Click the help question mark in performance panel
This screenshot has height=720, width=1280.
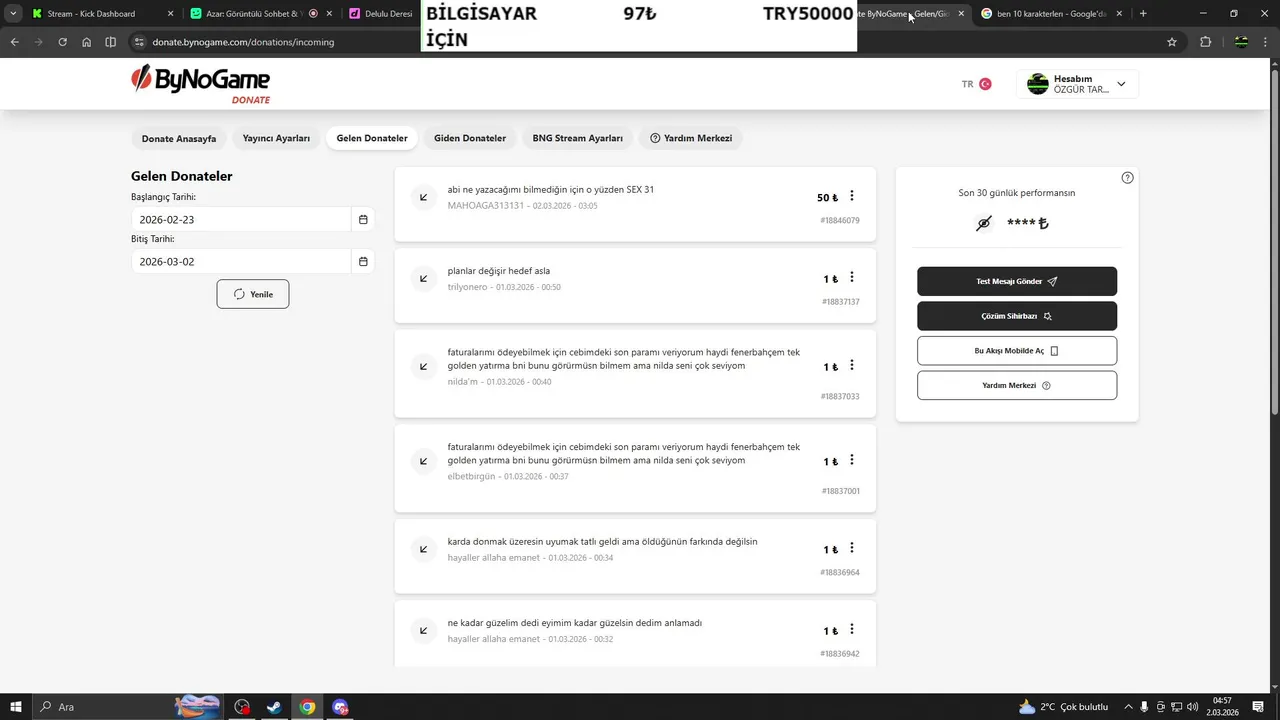pyautogui.click(x=1128, y=178)
